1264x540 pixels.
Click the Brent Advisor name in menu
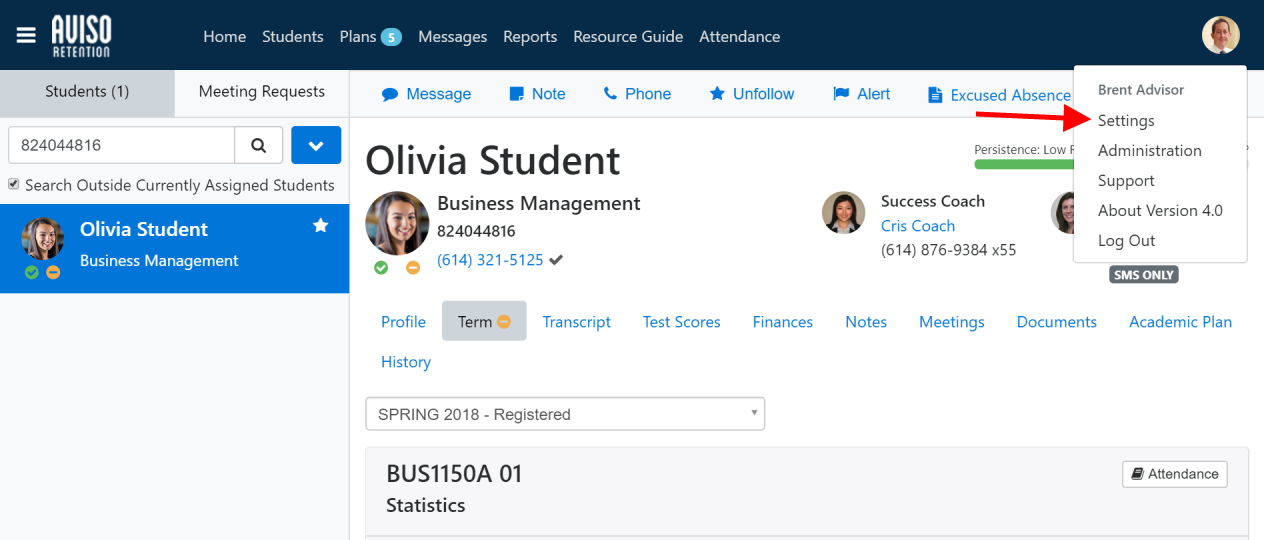click(x=1141, y=89)
